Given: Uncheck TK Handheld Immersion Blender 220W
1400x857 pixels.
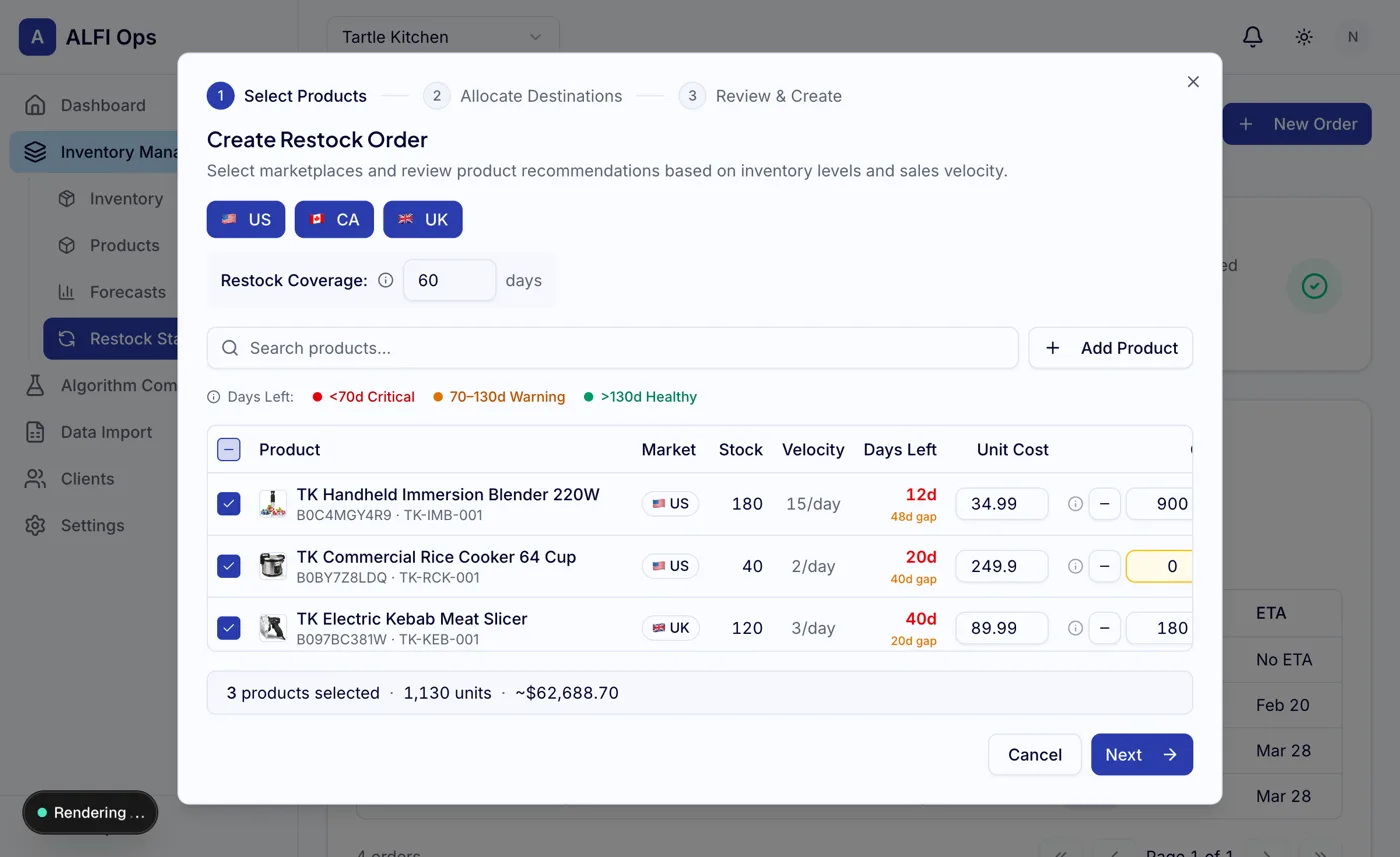Looking at the screenshot, I should click(x=228, y=504).
